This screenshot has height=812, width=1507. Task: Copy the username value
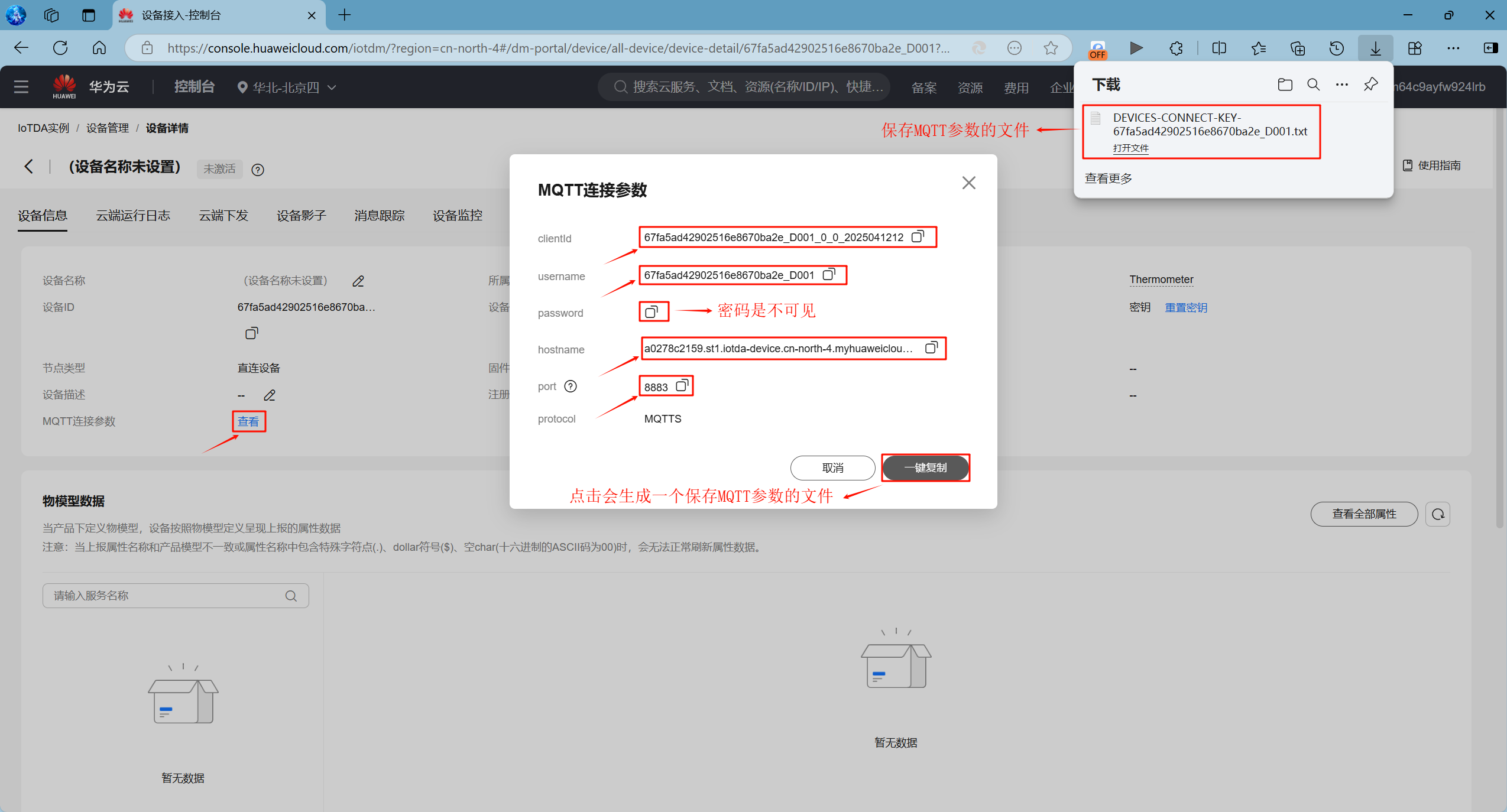pyautogui.click(x=829, y=275)
